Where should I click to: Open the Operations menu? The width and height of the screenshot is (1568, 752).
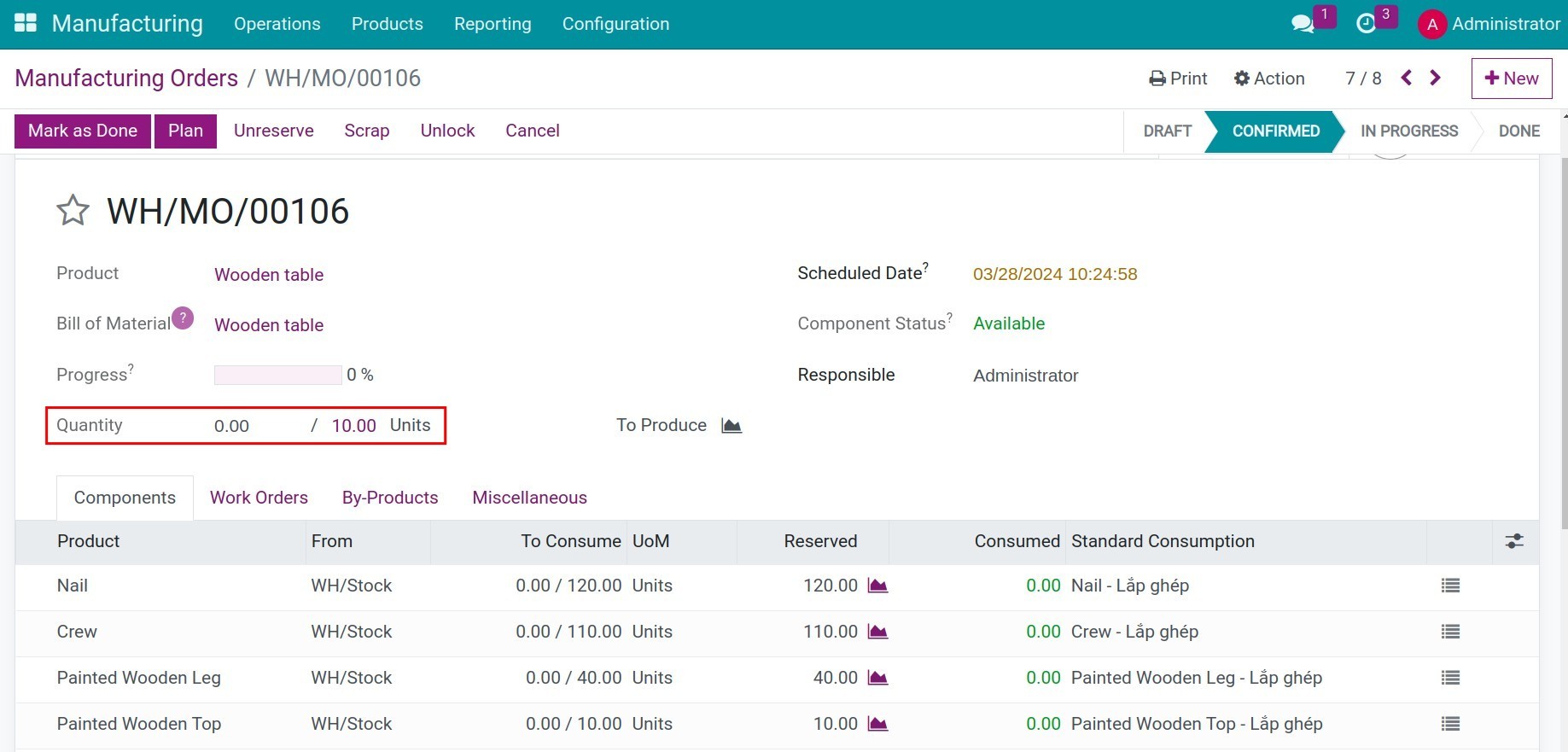pos(277,24)
